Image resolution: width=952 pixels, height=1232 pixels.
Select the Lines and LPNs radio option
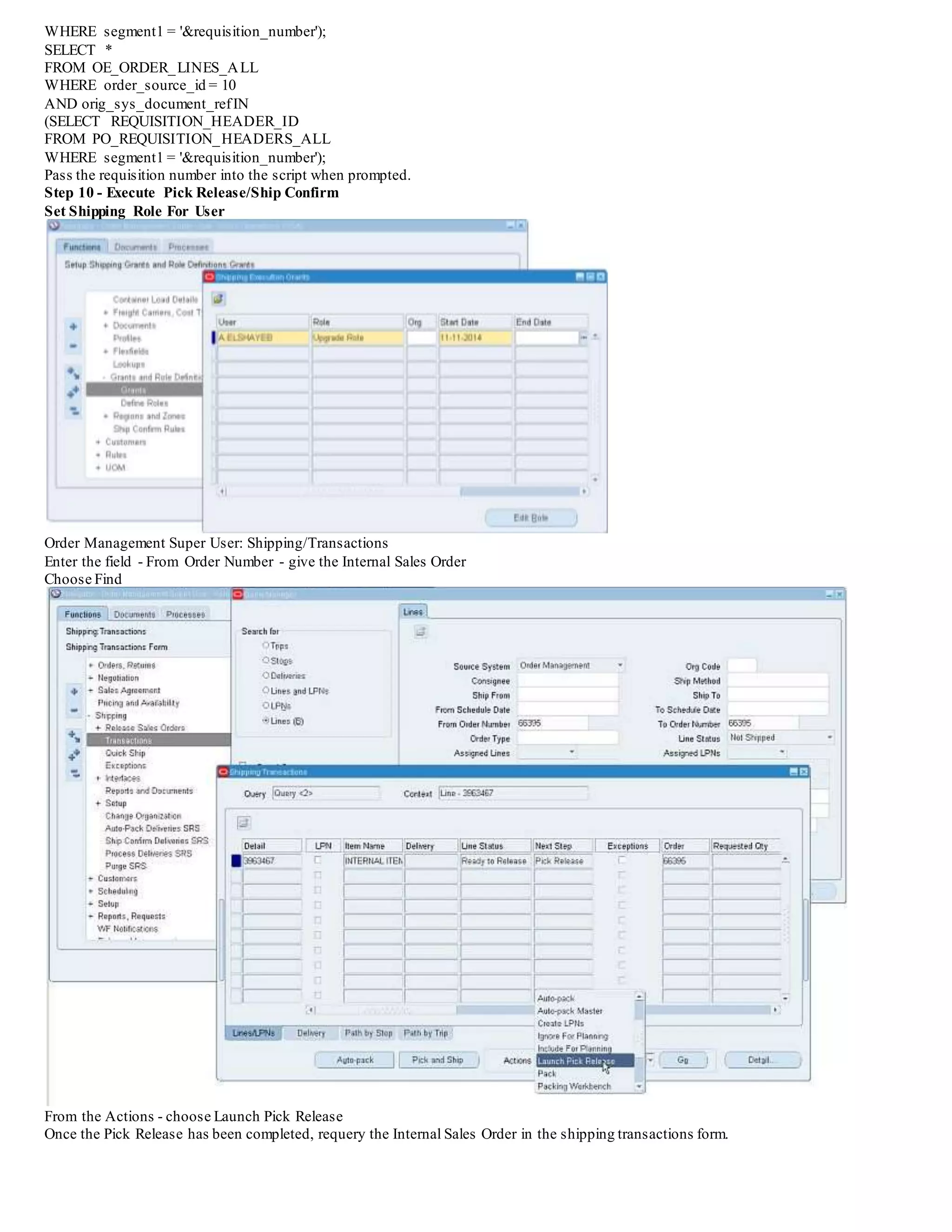[266, 690]
